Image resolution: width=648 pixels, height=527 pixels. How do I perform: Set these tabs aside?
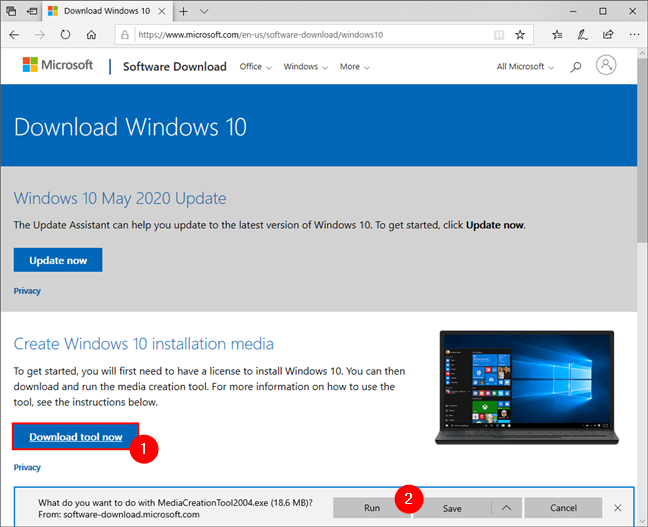[32, 11]
